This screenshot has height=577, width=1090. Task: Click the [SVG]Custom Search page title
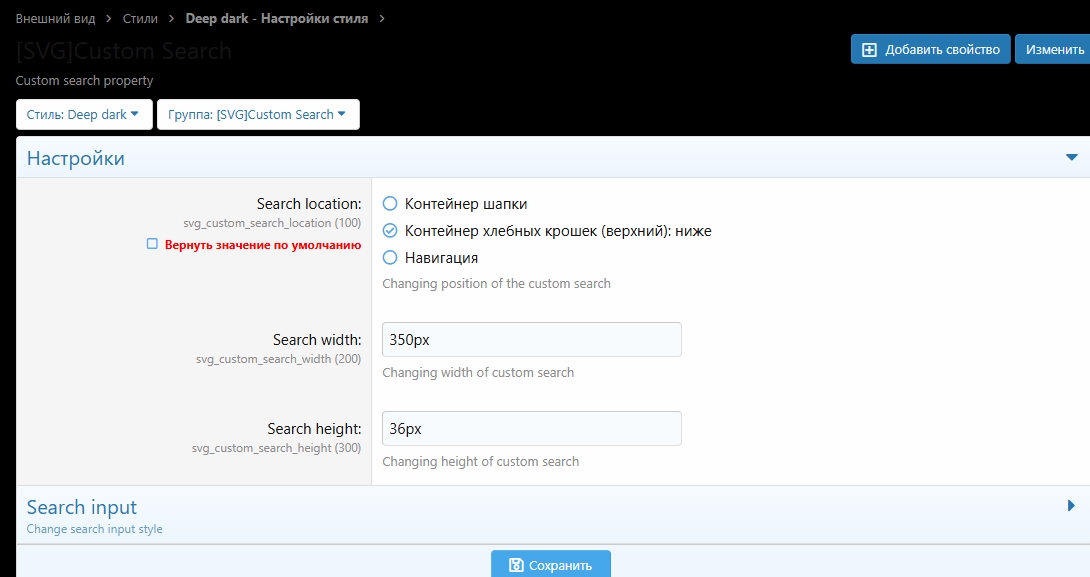[124, 51]
